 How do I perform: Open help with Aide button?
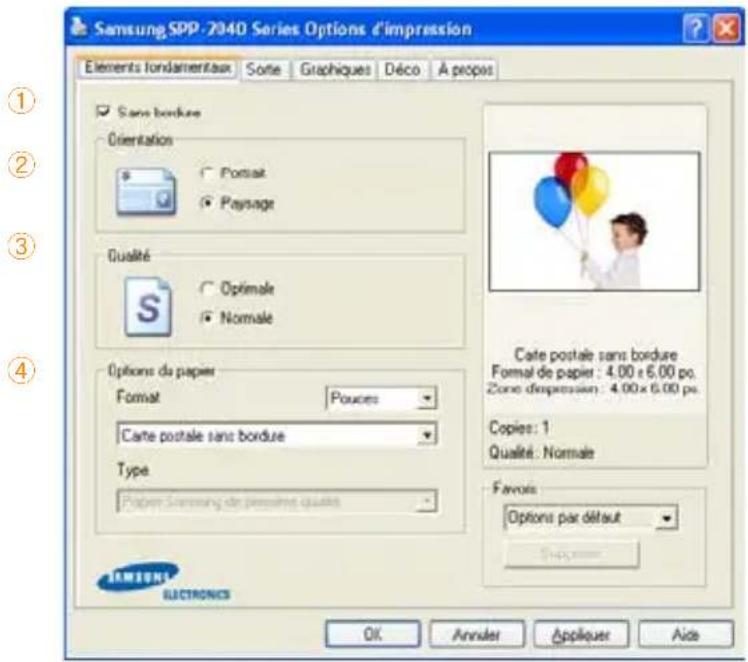coord(686,634)
